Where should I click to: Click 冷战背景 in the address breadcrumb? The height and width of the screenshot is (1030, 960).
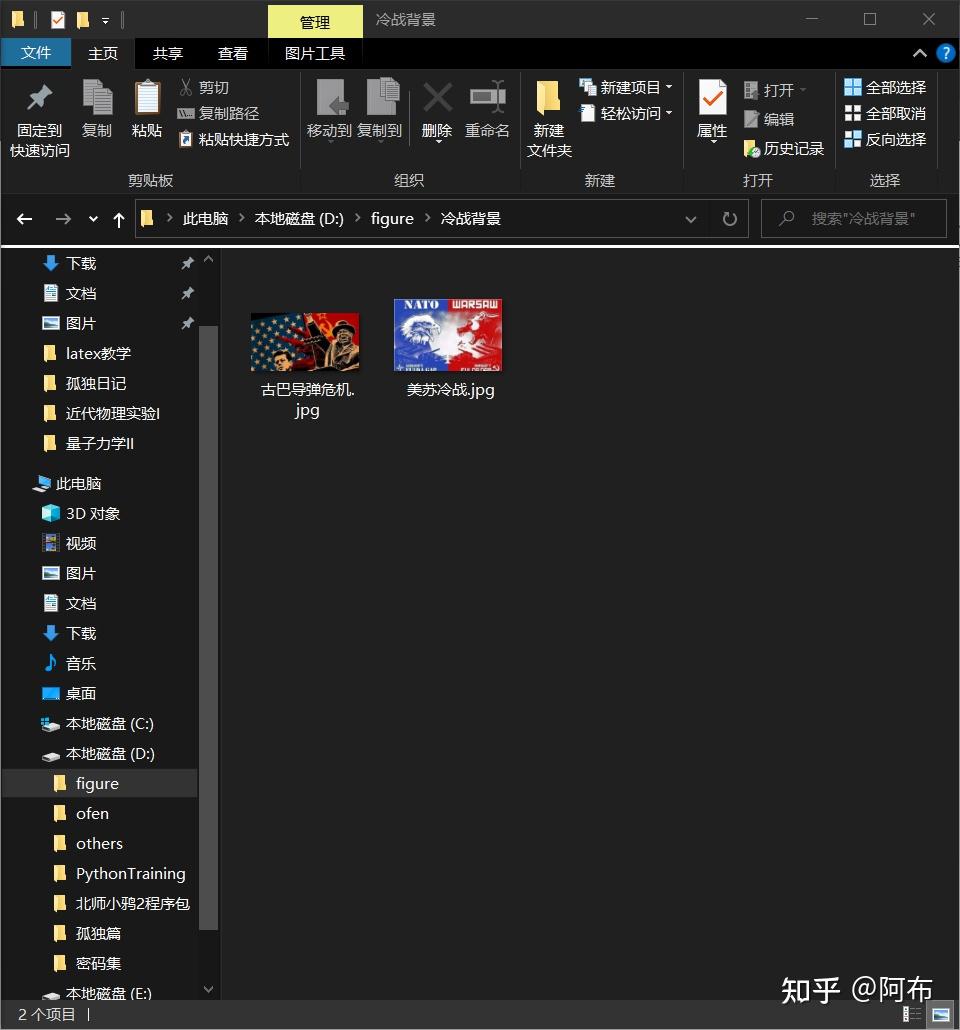(x=470, y=218)
